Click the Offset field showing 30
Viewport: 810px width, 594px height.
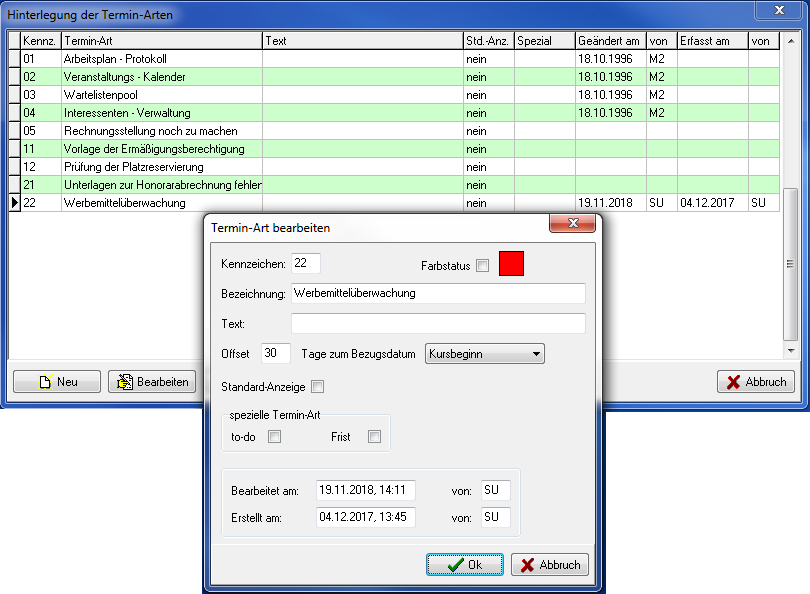[276, 353]
